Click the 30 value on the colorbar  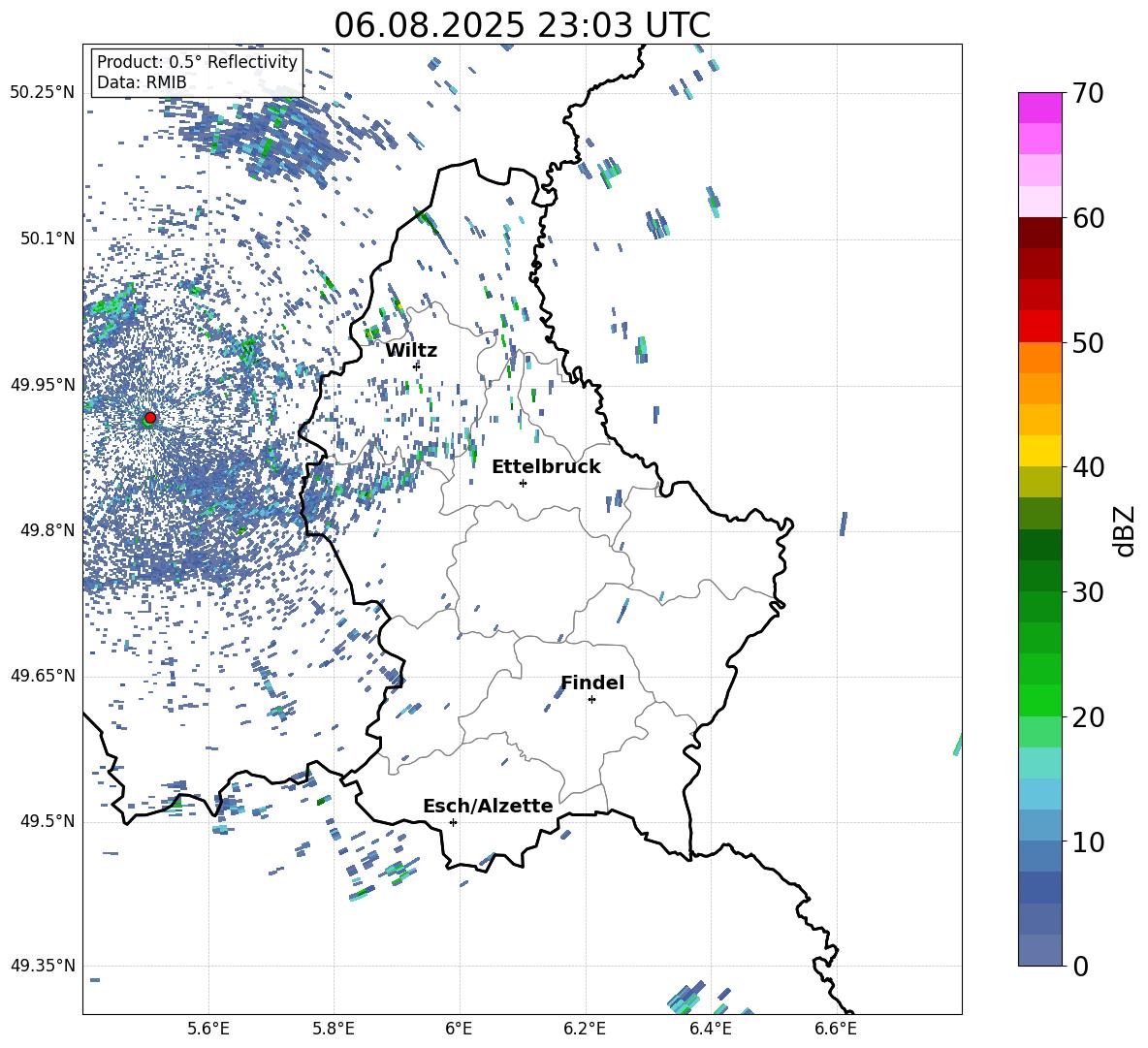[x=1088, y=592]
